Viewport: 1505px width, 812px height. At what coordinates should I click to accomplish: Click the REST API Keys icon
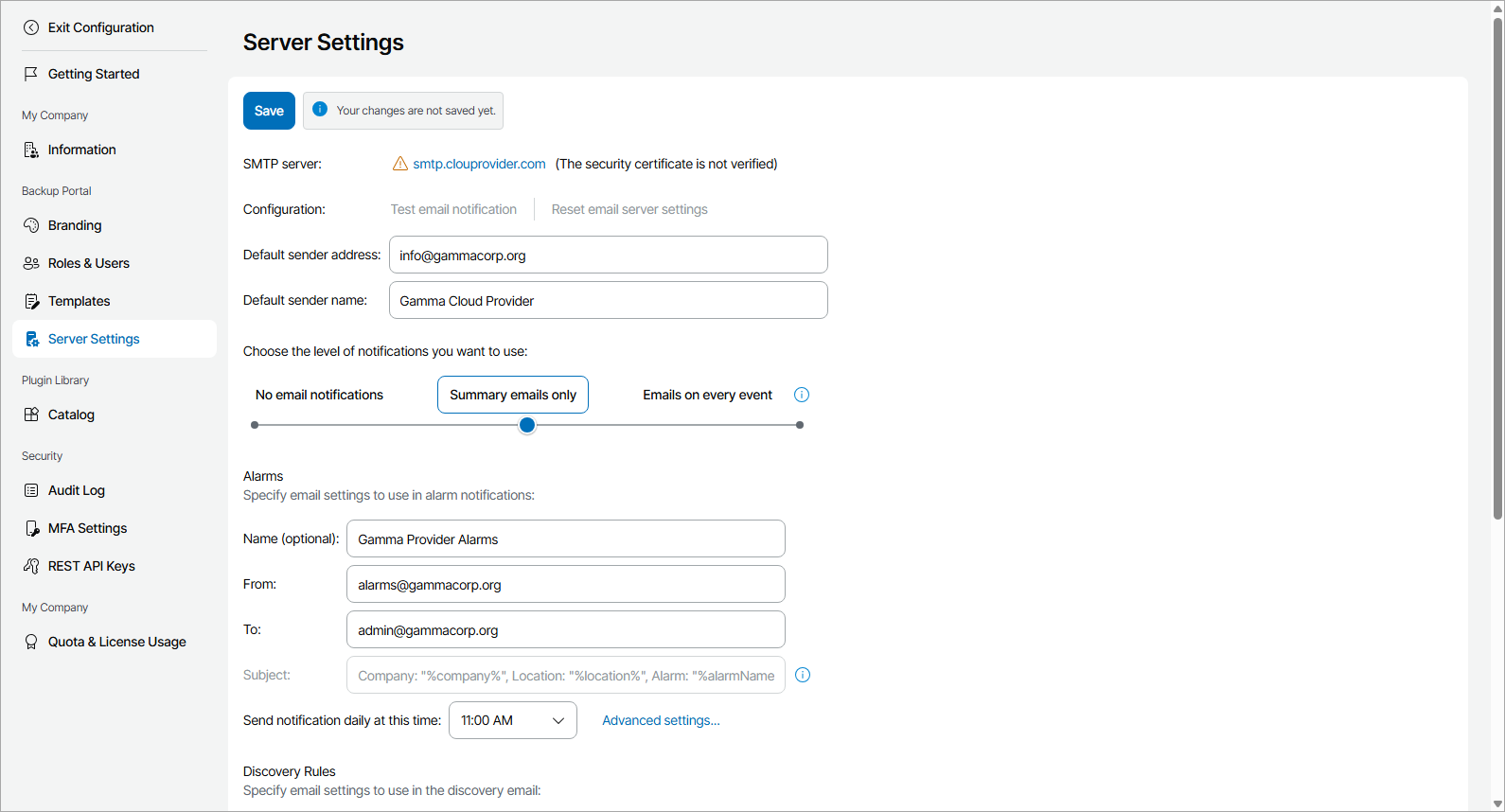coord(31,566)
